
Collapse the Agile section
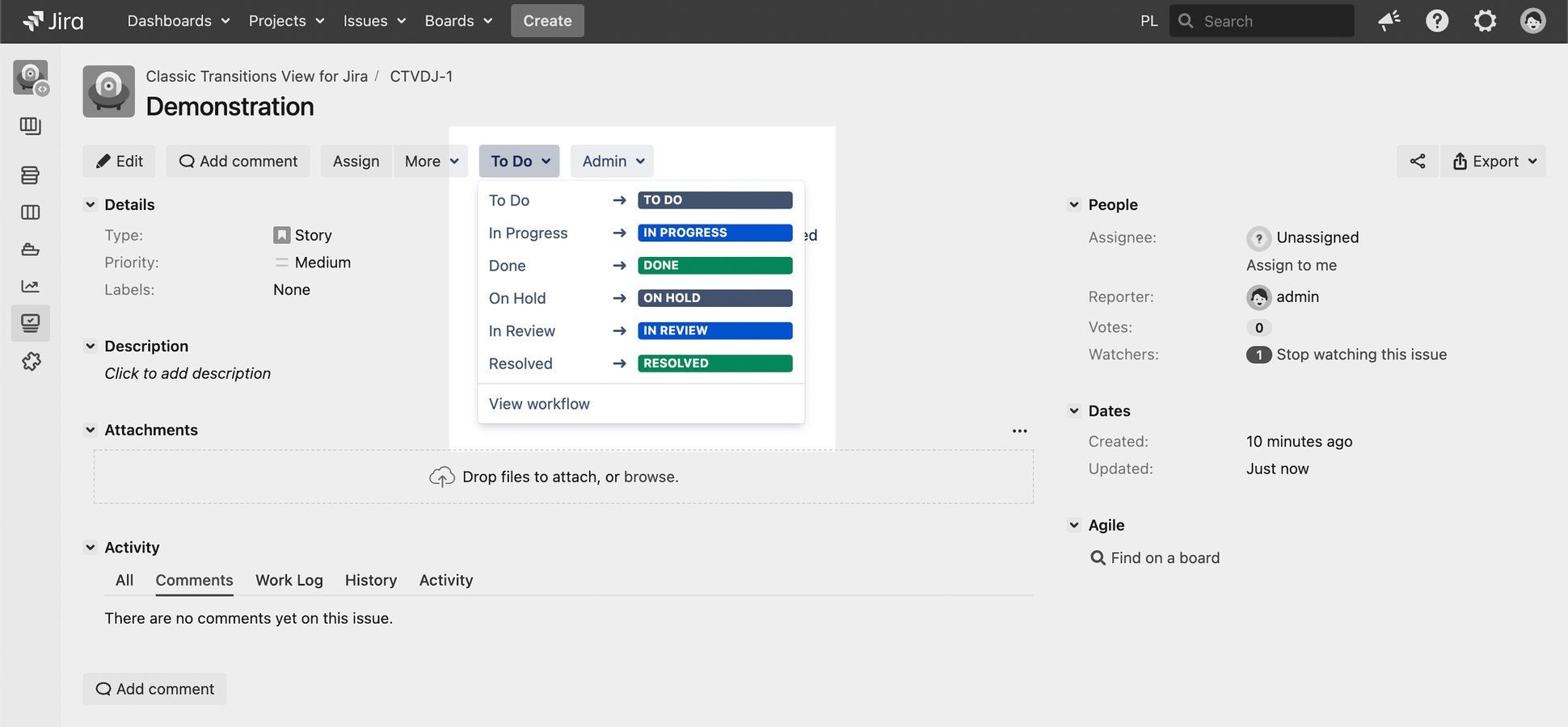tap(1074, 525)
